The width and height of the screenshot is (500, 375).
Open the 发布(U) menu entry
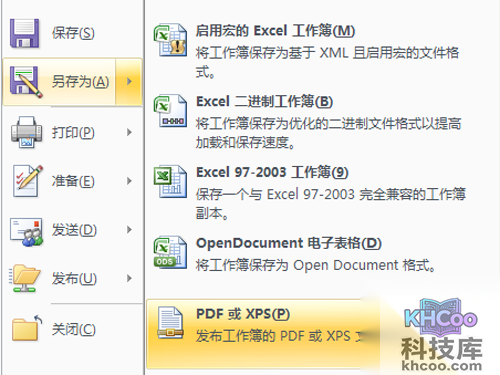pos(73,279)
